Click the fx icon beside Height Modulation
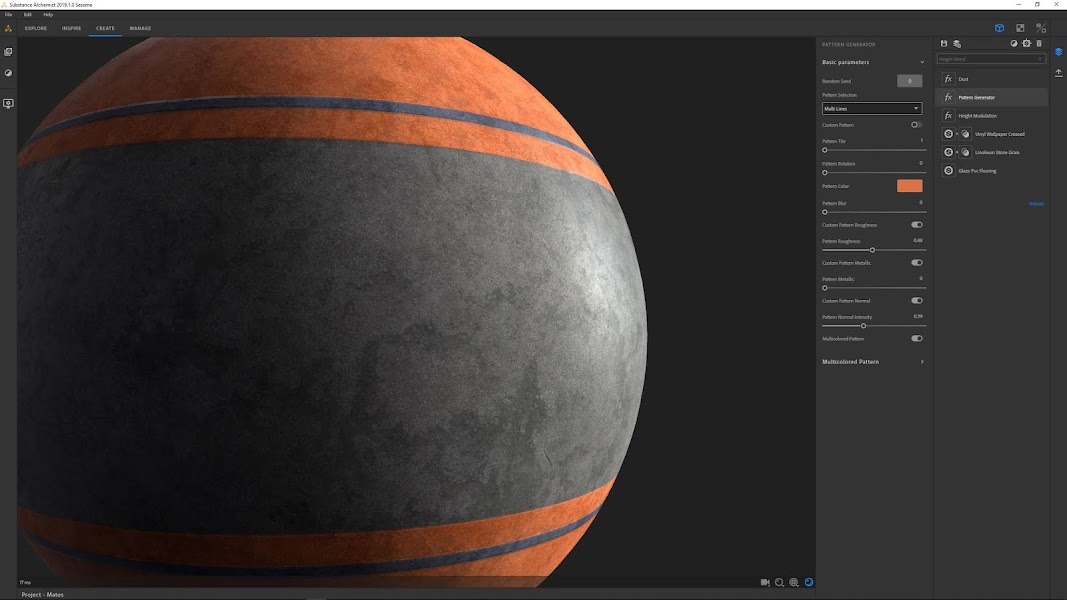1067x600 pixels. point(948,116)
